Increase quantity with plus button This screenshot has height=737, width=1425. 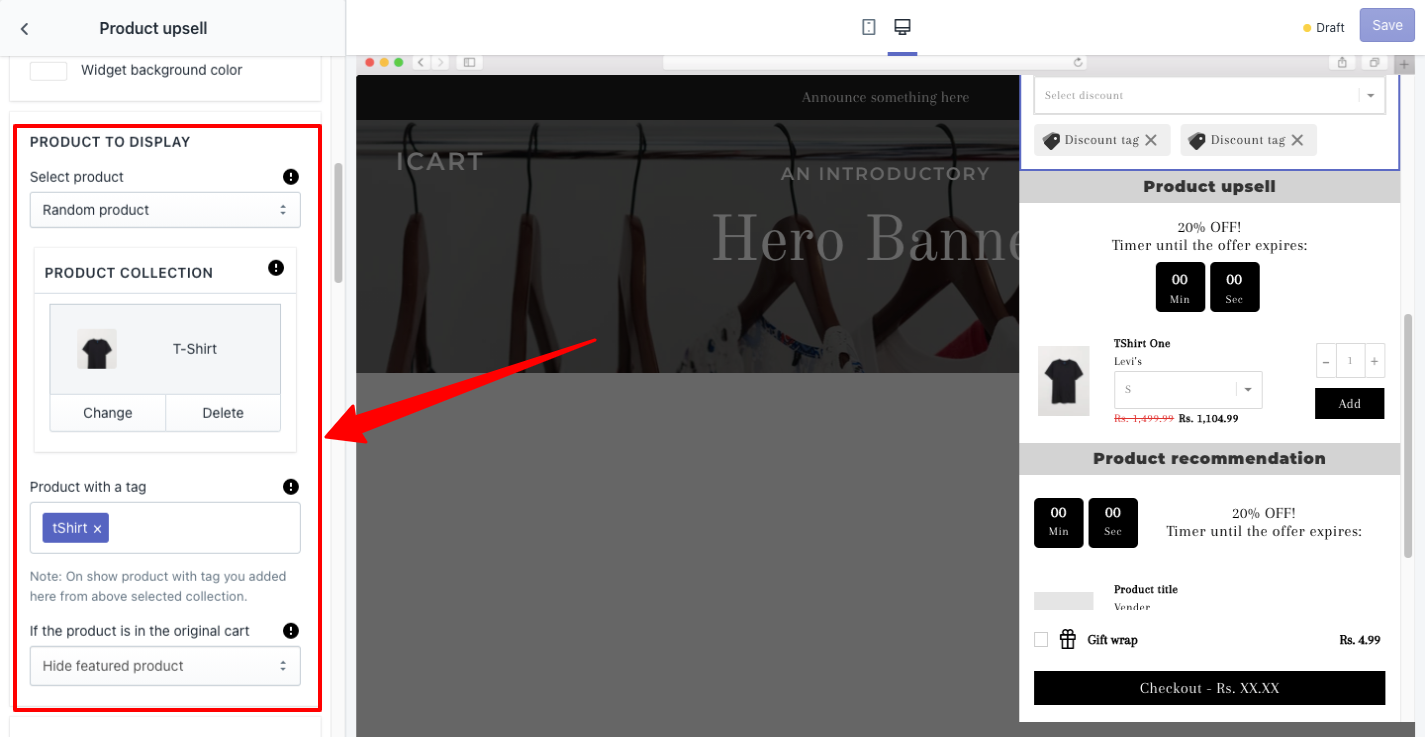point(1375,360)
